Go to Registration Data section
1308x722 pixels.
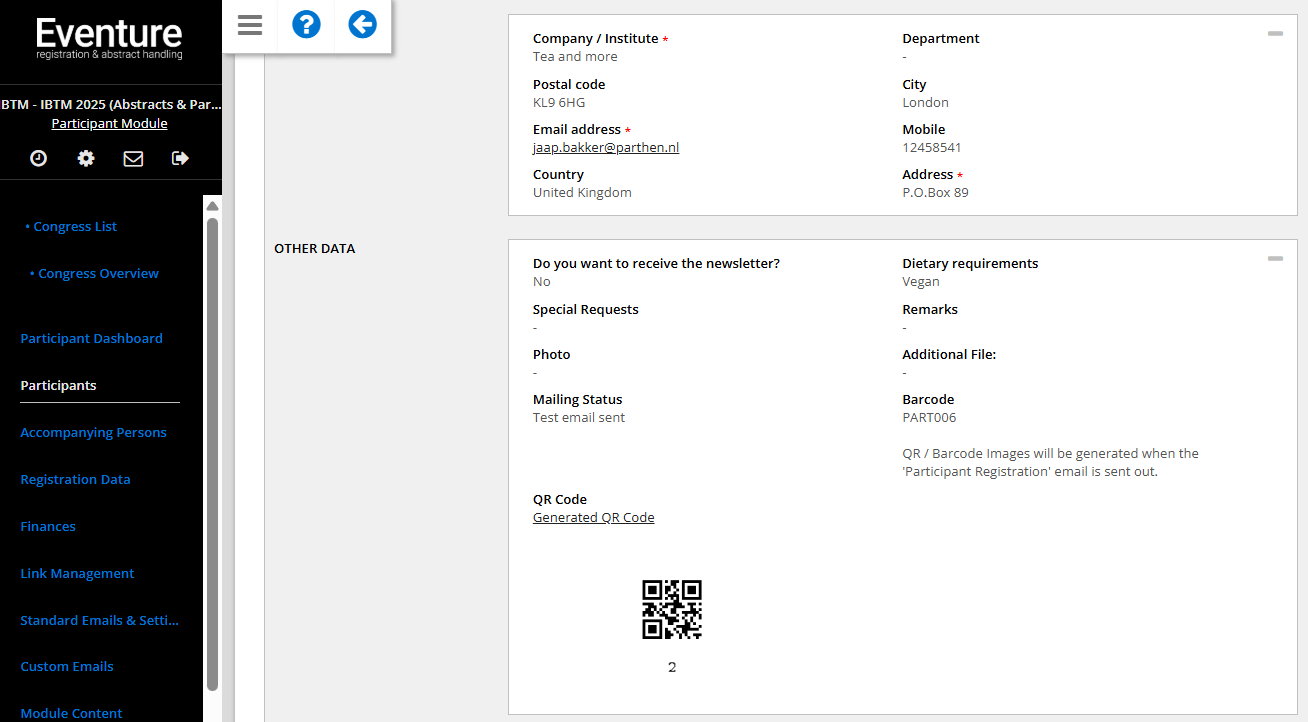(75, 480)
